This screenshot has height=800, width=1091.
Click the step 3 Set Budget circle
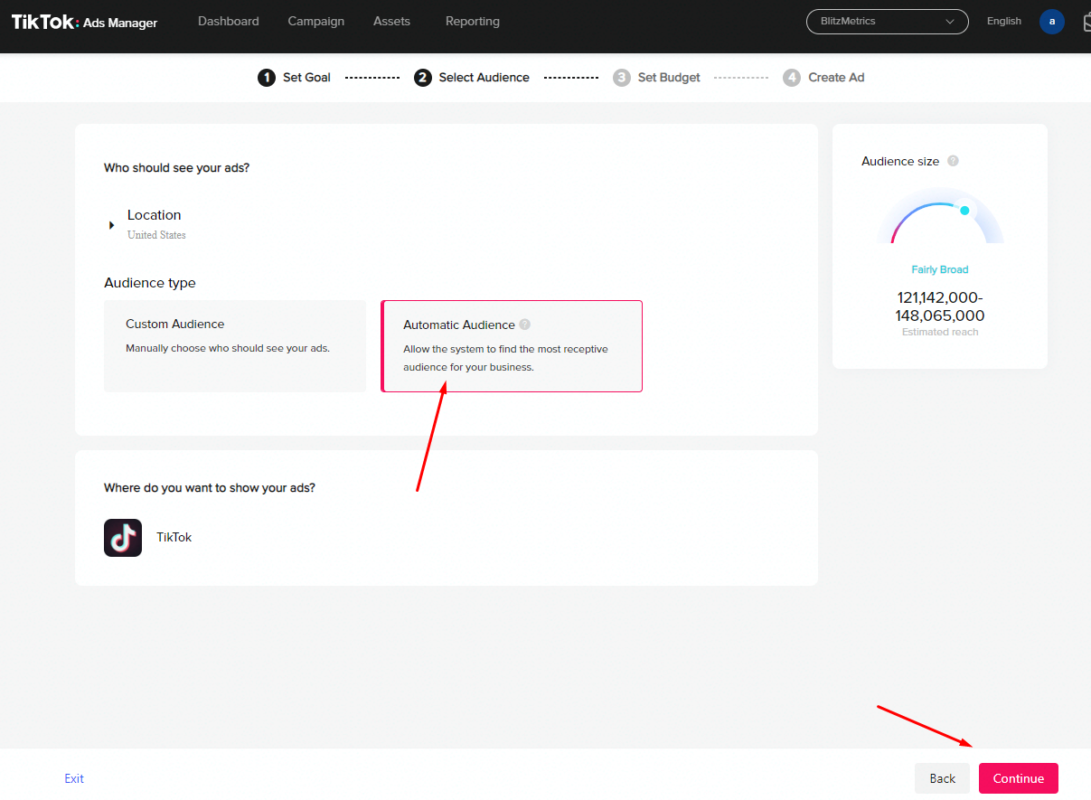click(x=621, y=77)
